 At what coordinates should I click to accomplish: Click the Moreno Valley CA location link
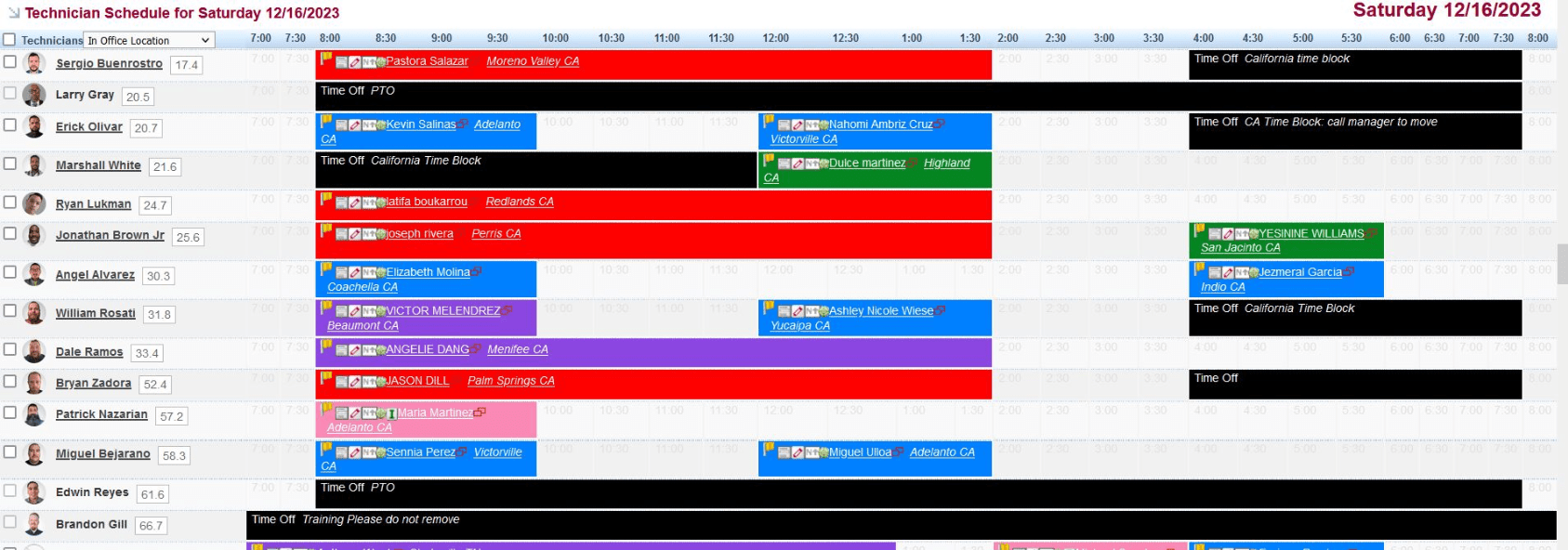coord(532,61)
